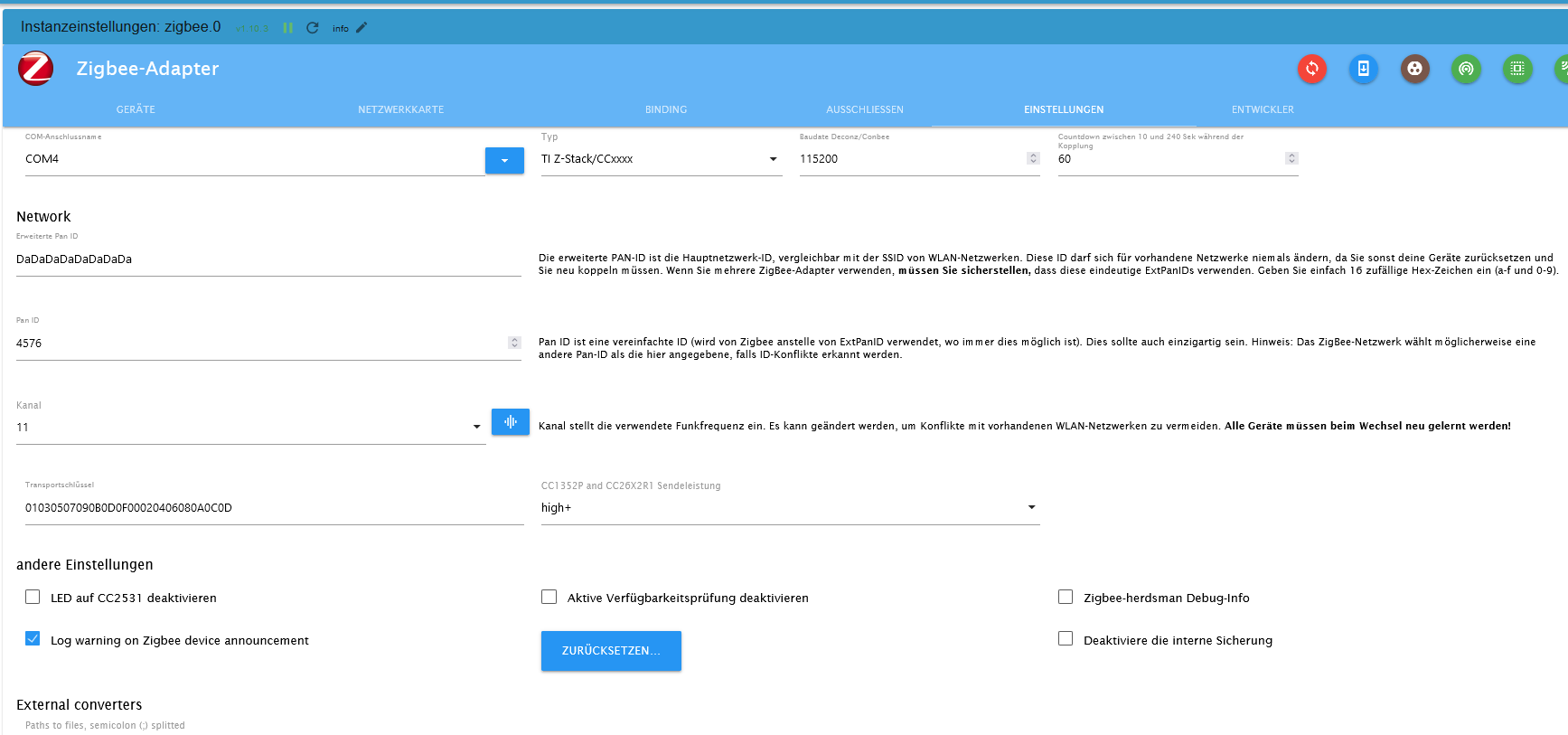Click the Pan ID field spinner arrows

[x=514, y=343]
